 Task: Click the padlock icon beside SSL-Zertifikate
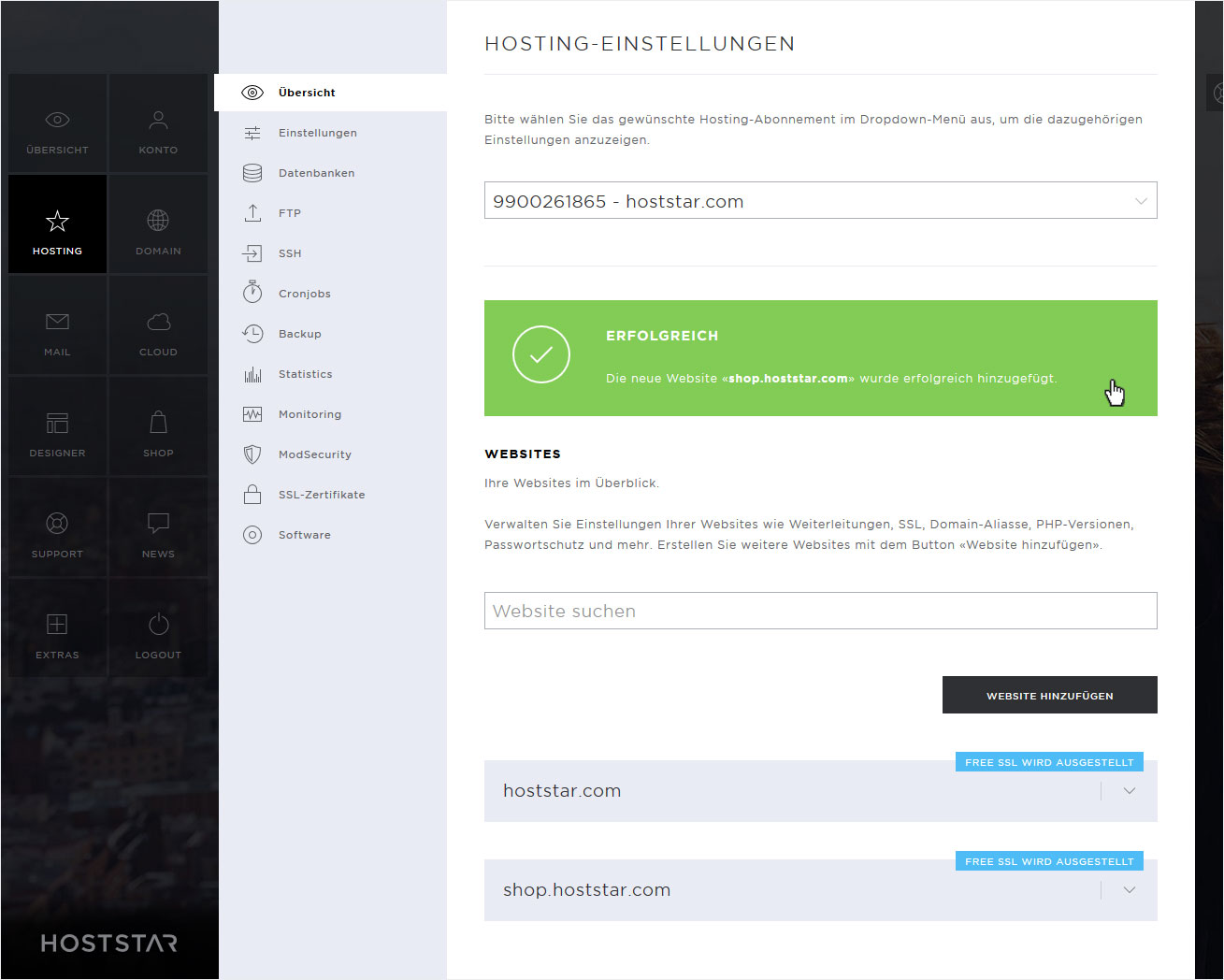click(x=252, y=494)
